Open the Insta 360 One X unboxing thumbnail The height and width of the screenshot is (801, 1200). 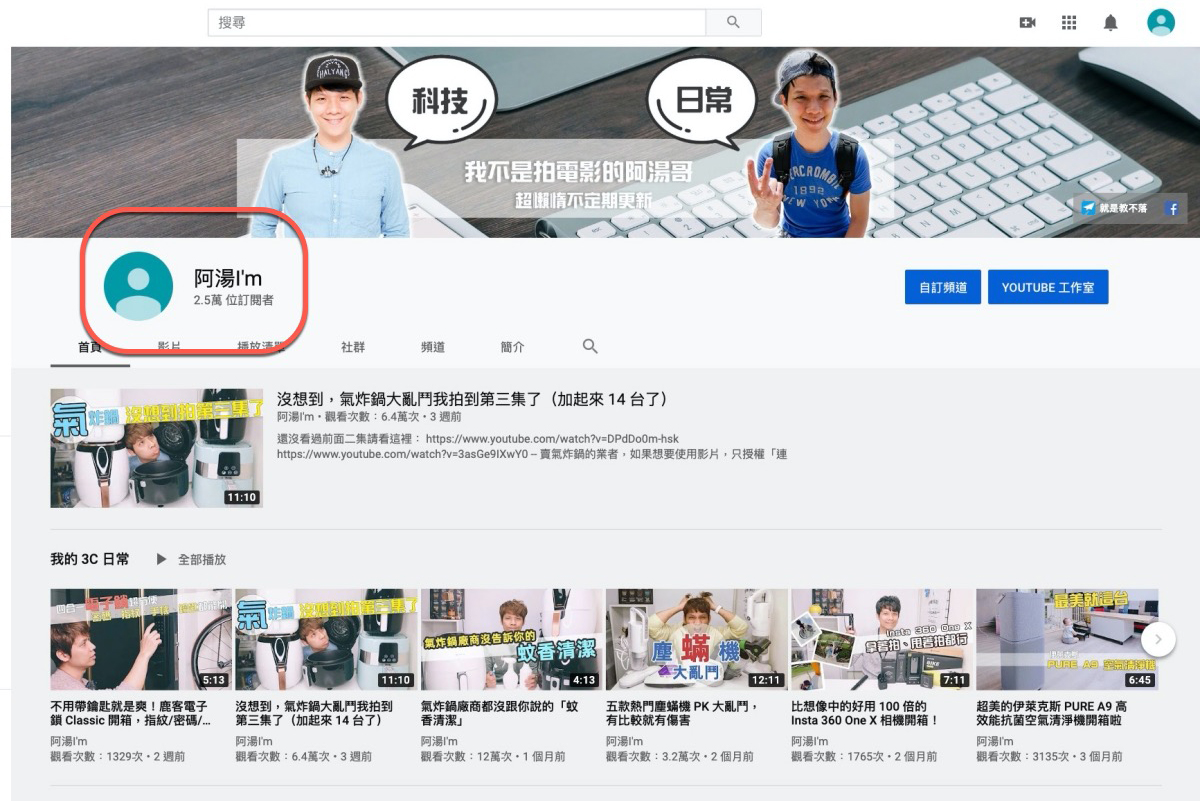879,638
